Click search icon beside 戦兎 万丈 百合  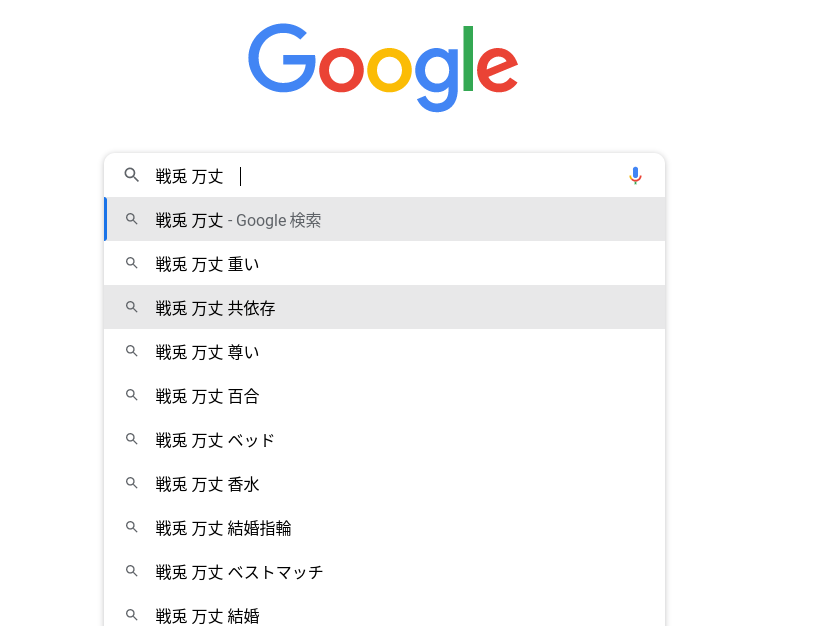pyautogui.click(x=131, y=396)
